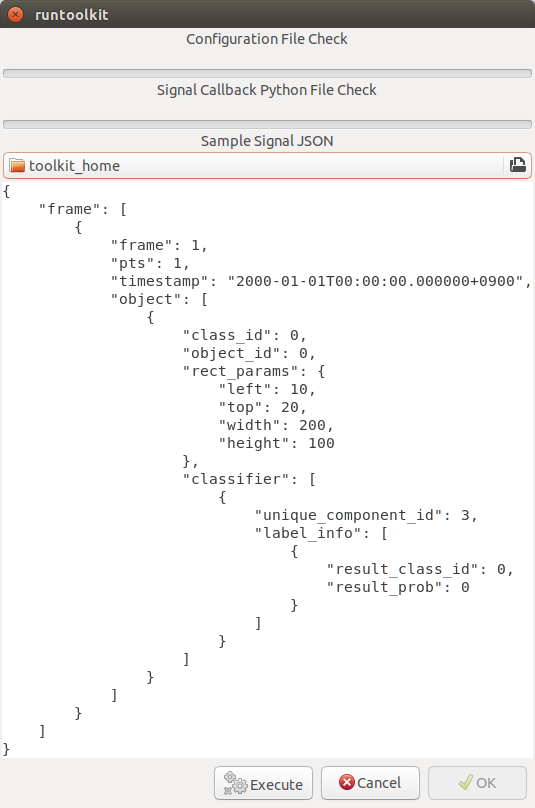Click the runtoolkit window title
This screenshot has height=808, width=535.
[72, 14]
